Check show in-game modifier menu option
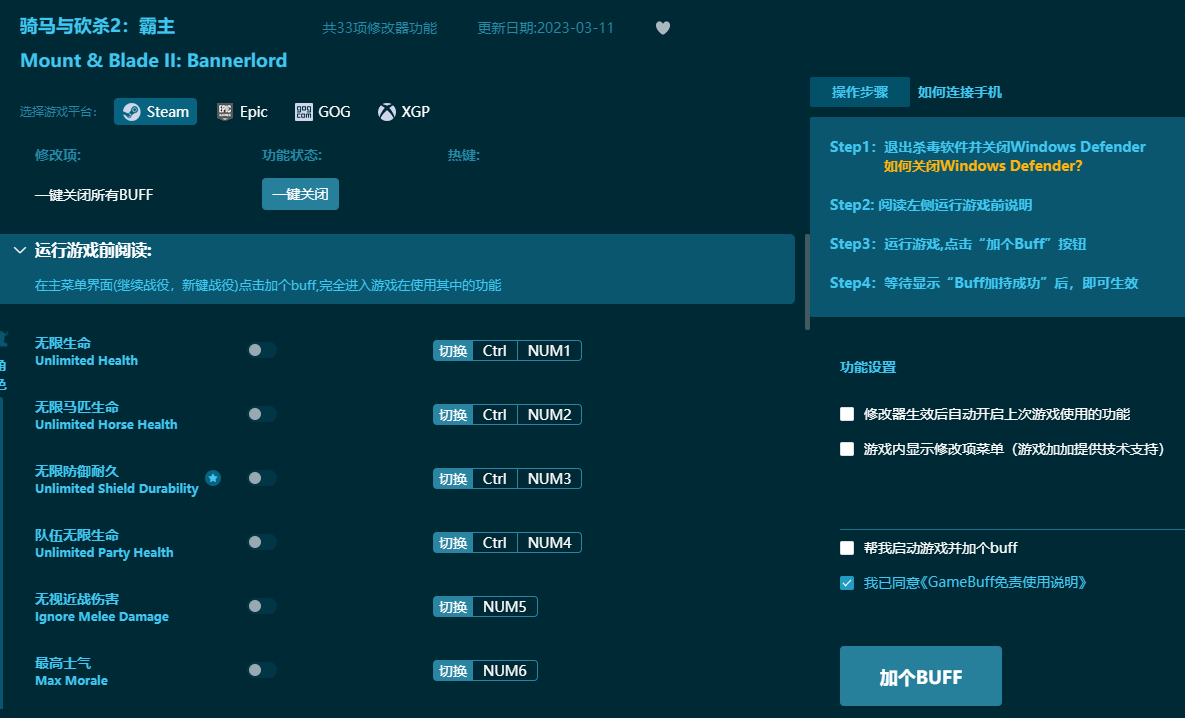The height and width of the screenshot is (718, 1185). (x=846, y=449)
